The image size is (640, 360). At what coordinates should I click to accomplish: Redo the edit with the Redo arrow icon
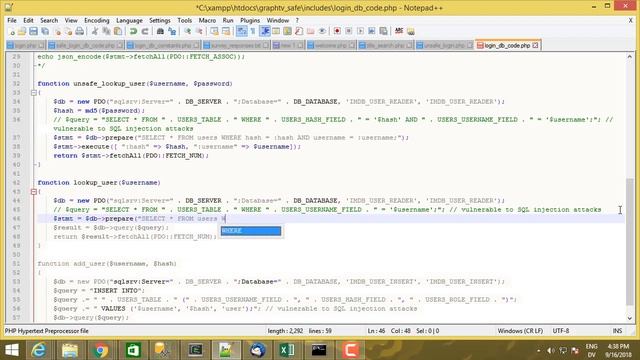145,31
